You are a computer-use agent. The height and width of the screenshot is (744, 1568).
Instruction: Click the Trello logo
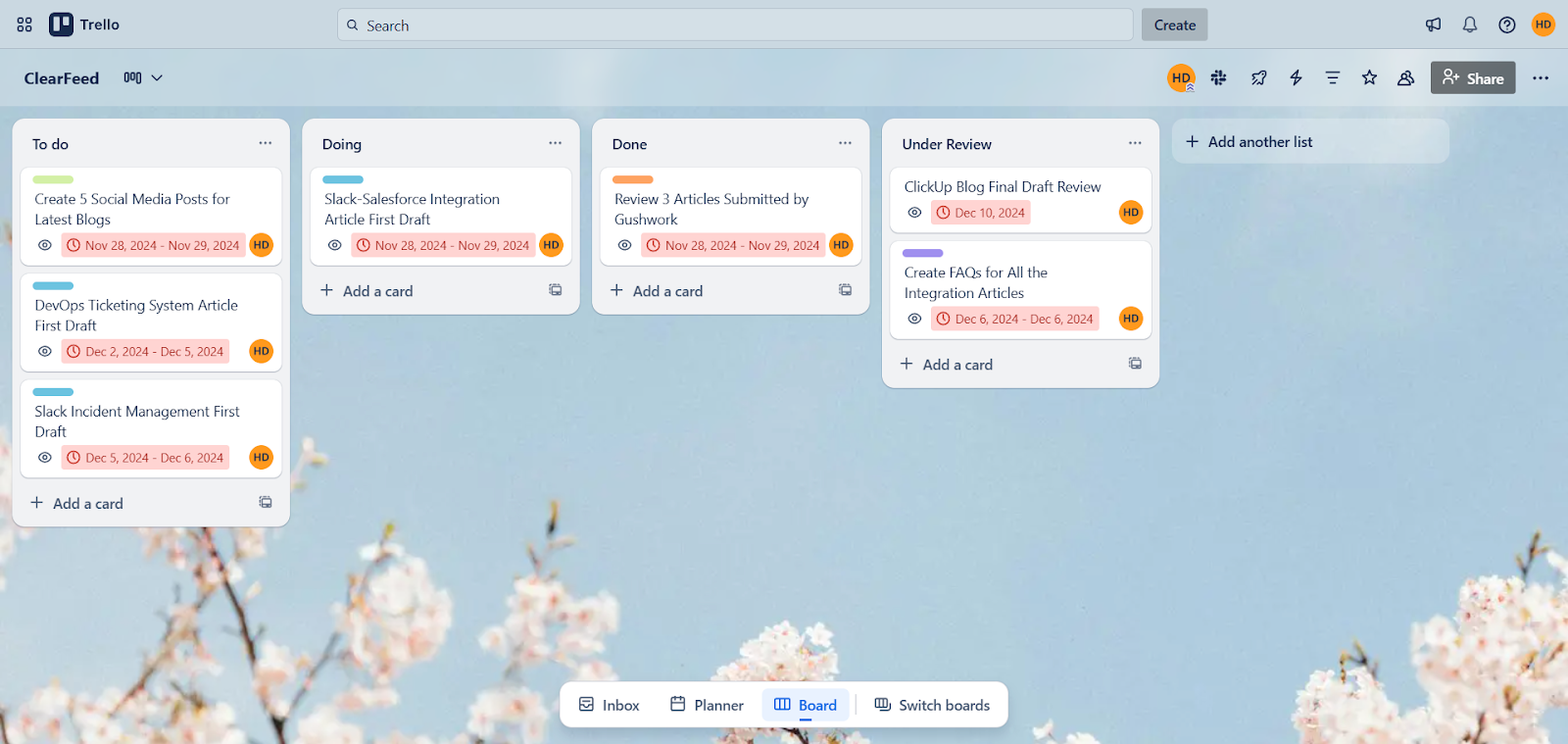pyautogui.click(x=84, y=25)
